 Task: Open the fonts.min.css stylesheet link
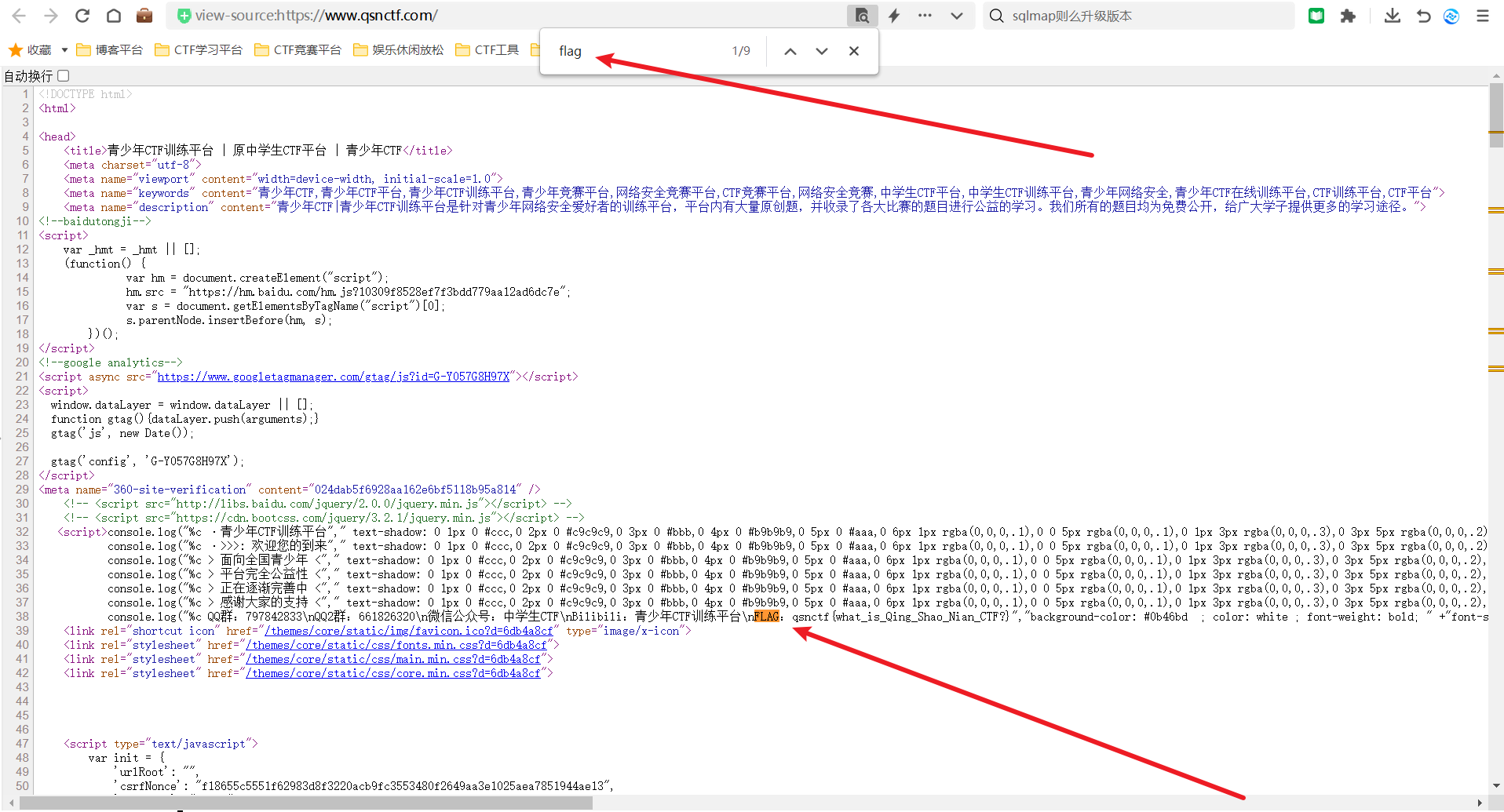click(396, 645)
